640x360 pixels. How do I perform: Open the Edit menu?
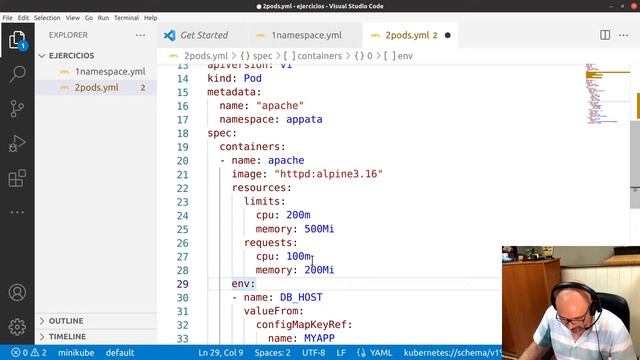coord(23,18)
